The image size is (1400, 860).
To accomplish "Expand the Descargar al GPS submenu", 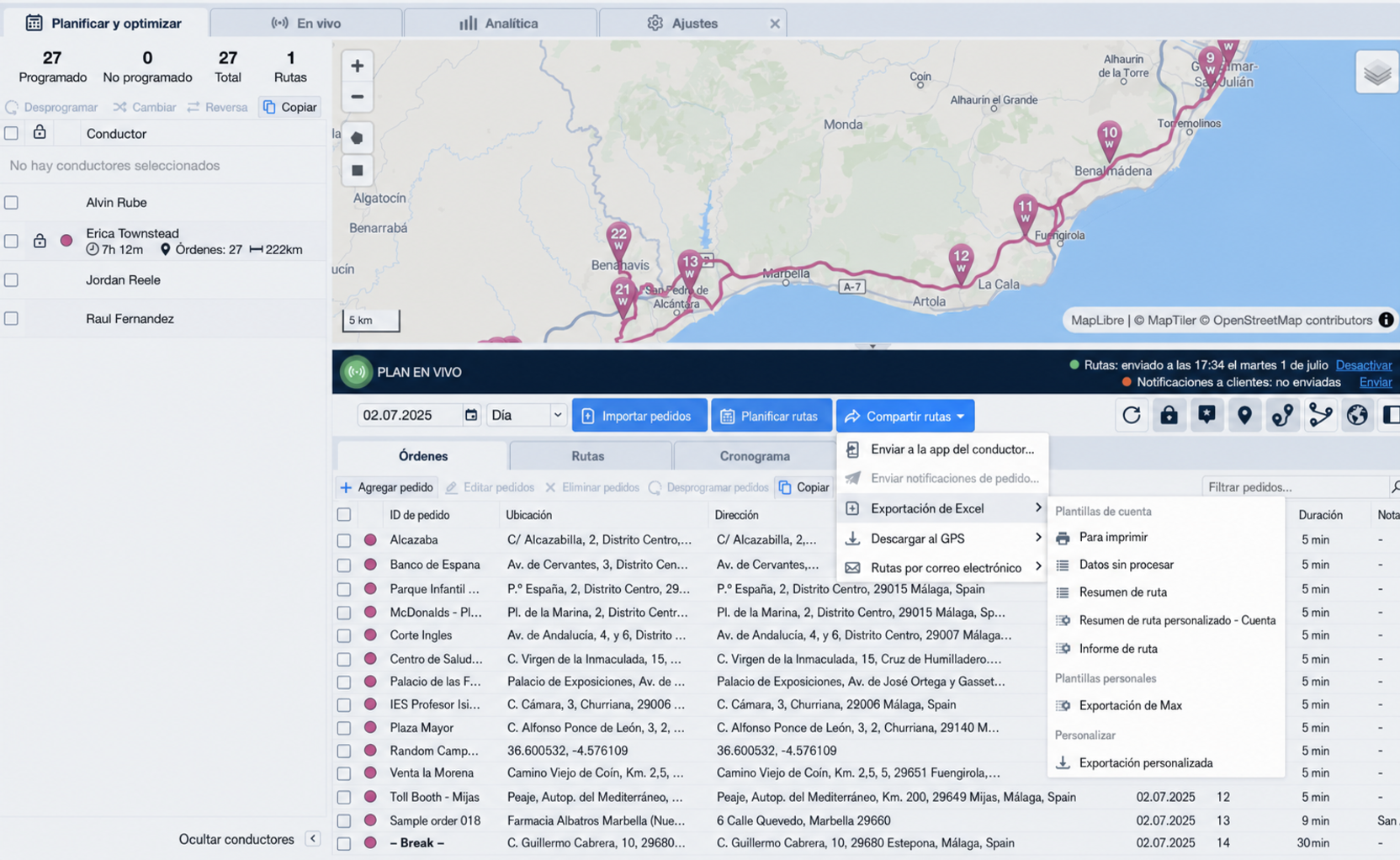I will [x=942, y=539].
